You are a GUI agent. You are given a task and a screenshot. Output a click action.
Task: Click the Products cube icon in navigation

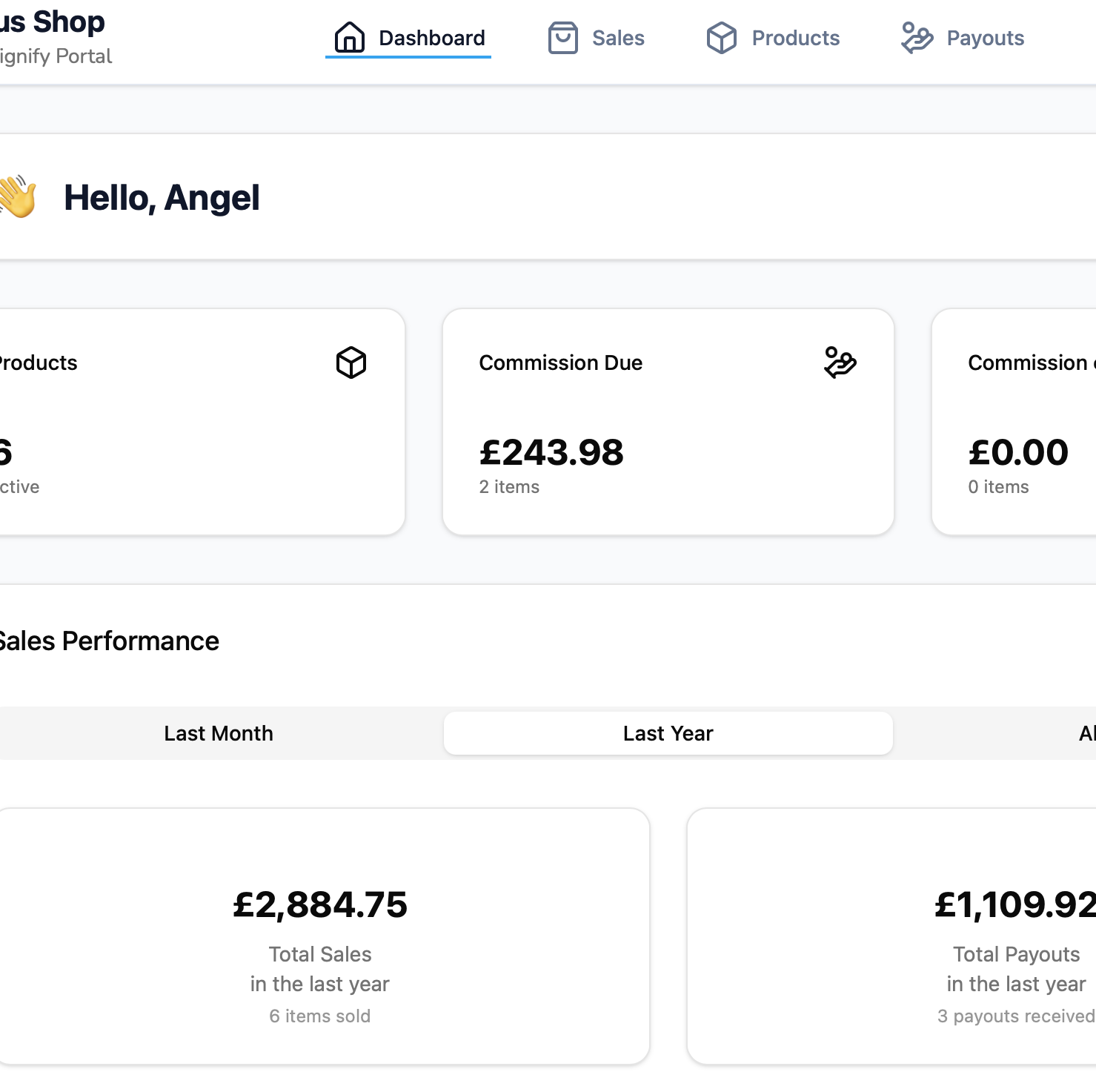click(x=721, y=38)
